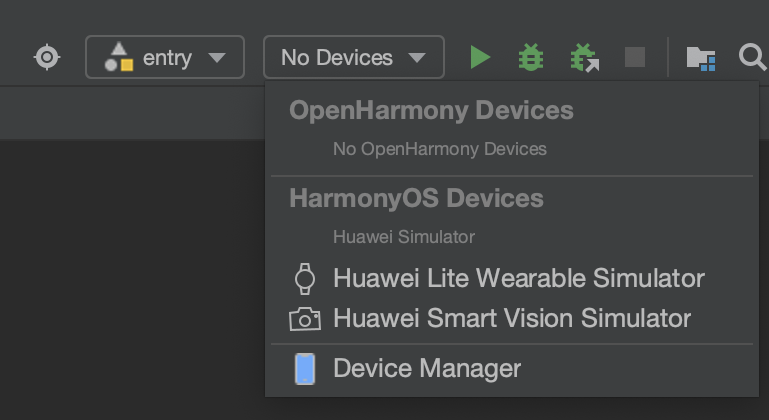Click the arrow next to No Devices
Image resolution: width=769 pixels, height=420 pixels.
pos(417,58)
